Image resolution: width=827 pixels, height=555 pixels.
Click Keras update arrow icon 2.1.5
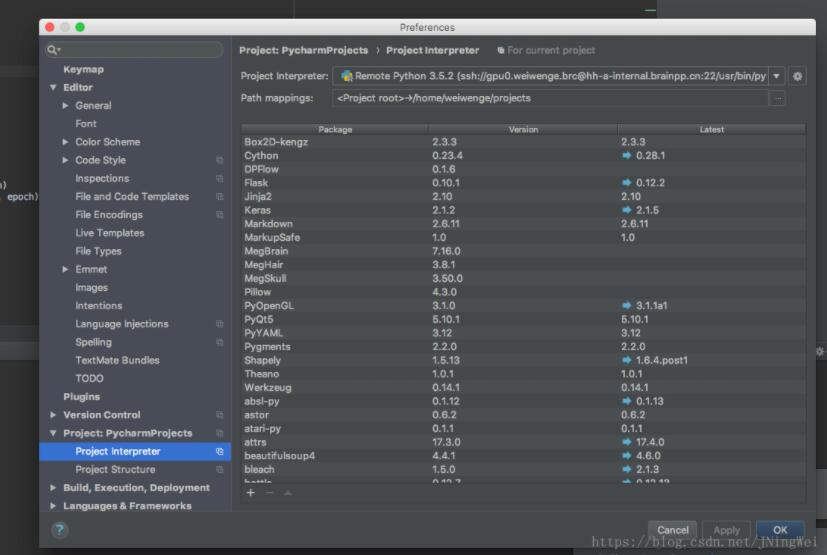pos(627,210)
